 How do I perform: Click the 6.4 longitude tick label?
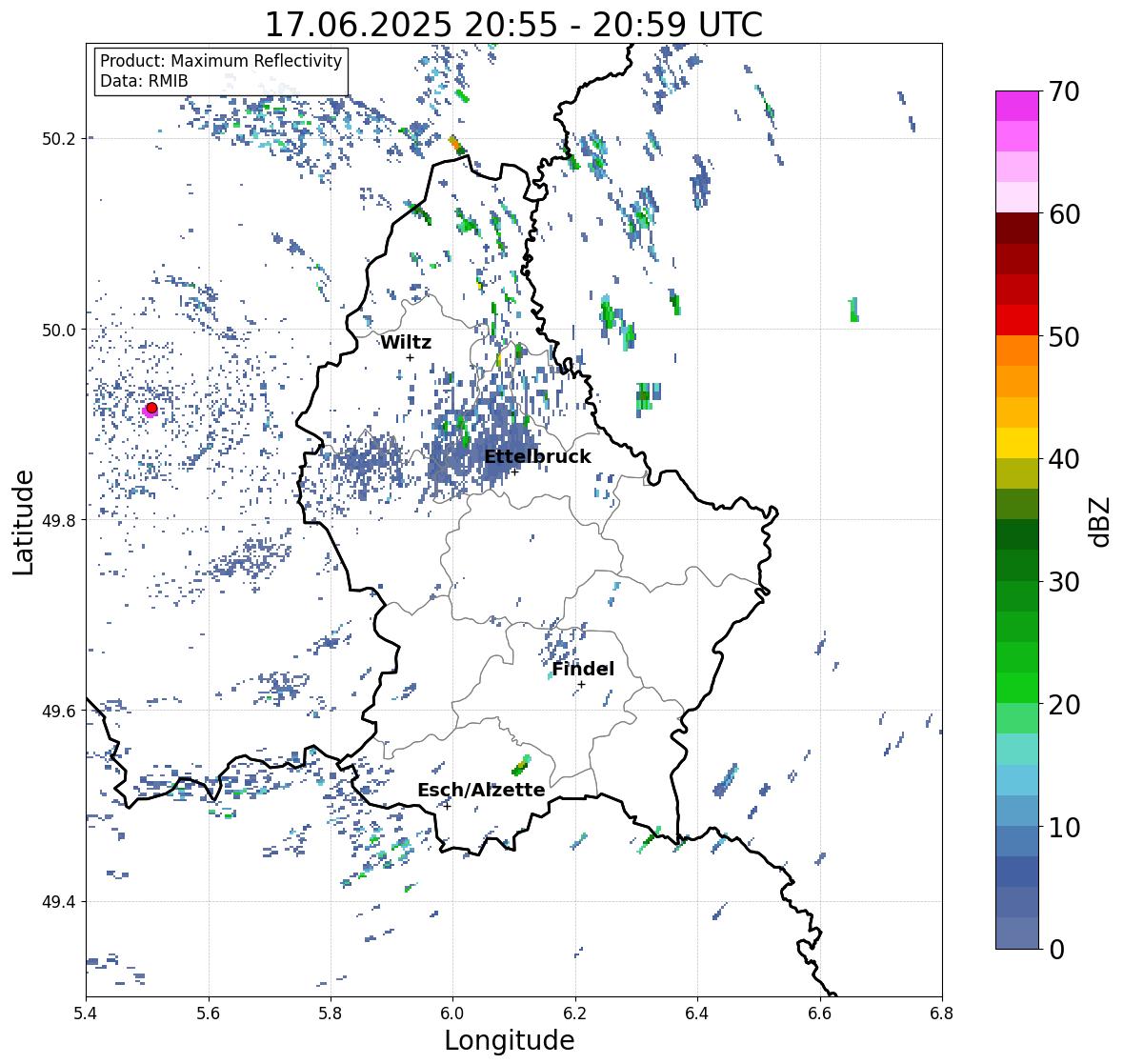(x=697, y=1013)
